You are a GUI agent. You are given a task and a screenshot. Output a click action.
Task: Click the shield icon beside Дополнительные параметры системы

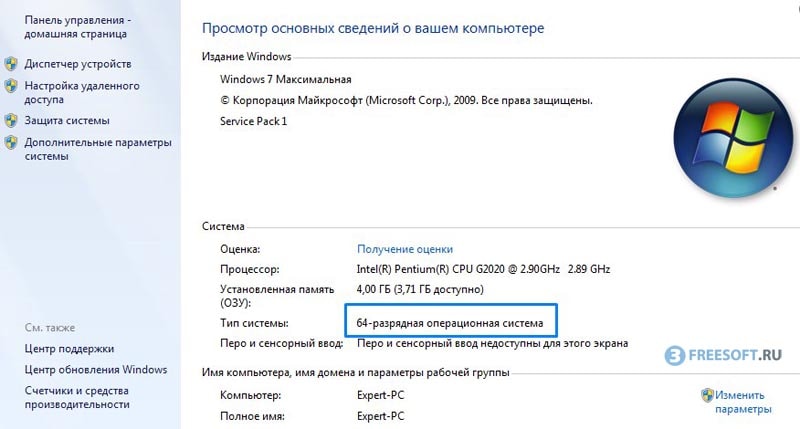tap(11, 142)
